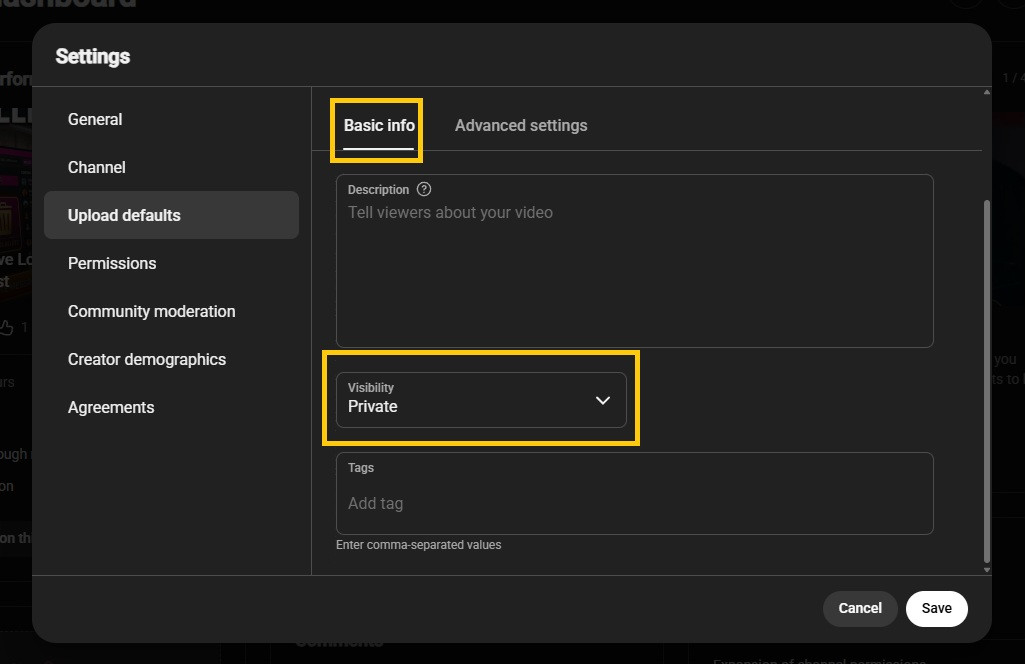Image resolution: width=1025 pixels, height=664 pixels.
Task: Select Upload defaults in the sidebar
Action: (171, 215)
